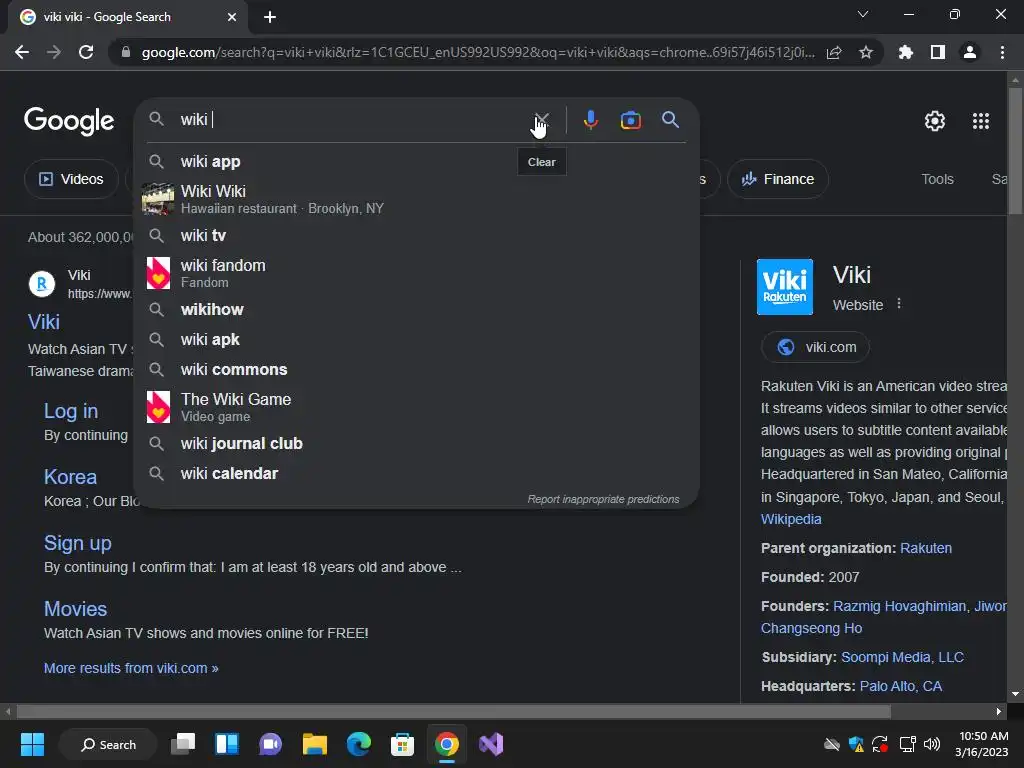Viewport: 1024px width, 768px height.
Task: Open viki.com website button
Action: pos(815,347)
